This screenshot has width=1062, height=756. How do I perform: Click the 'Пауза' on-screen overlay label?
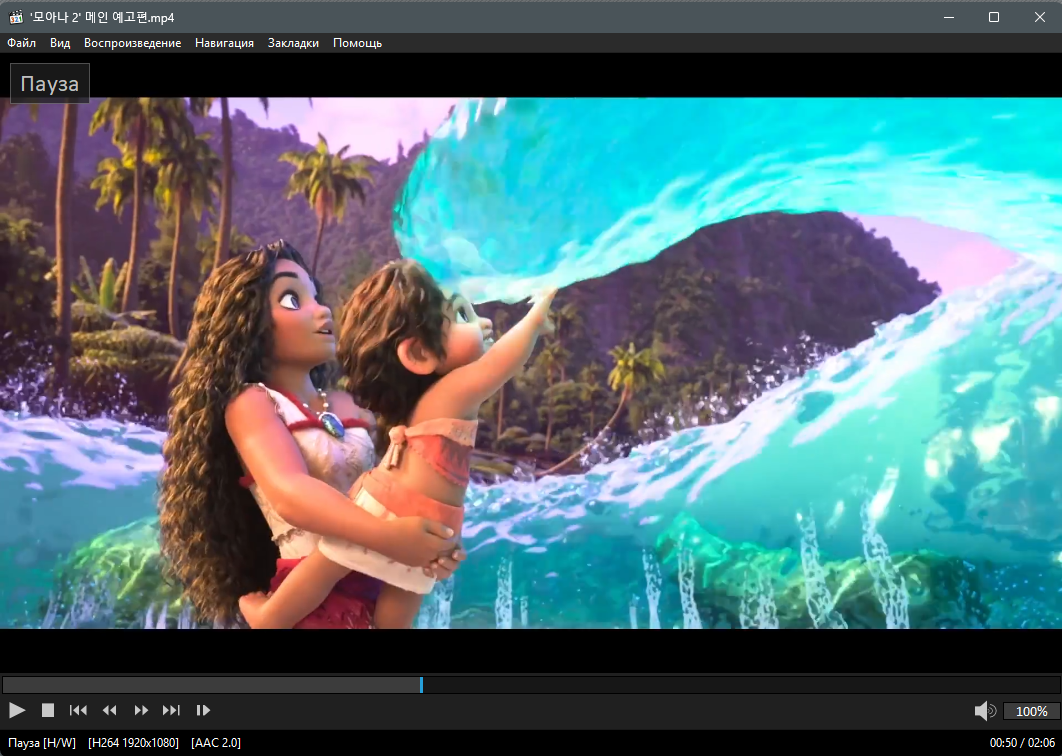pos(49,83)
